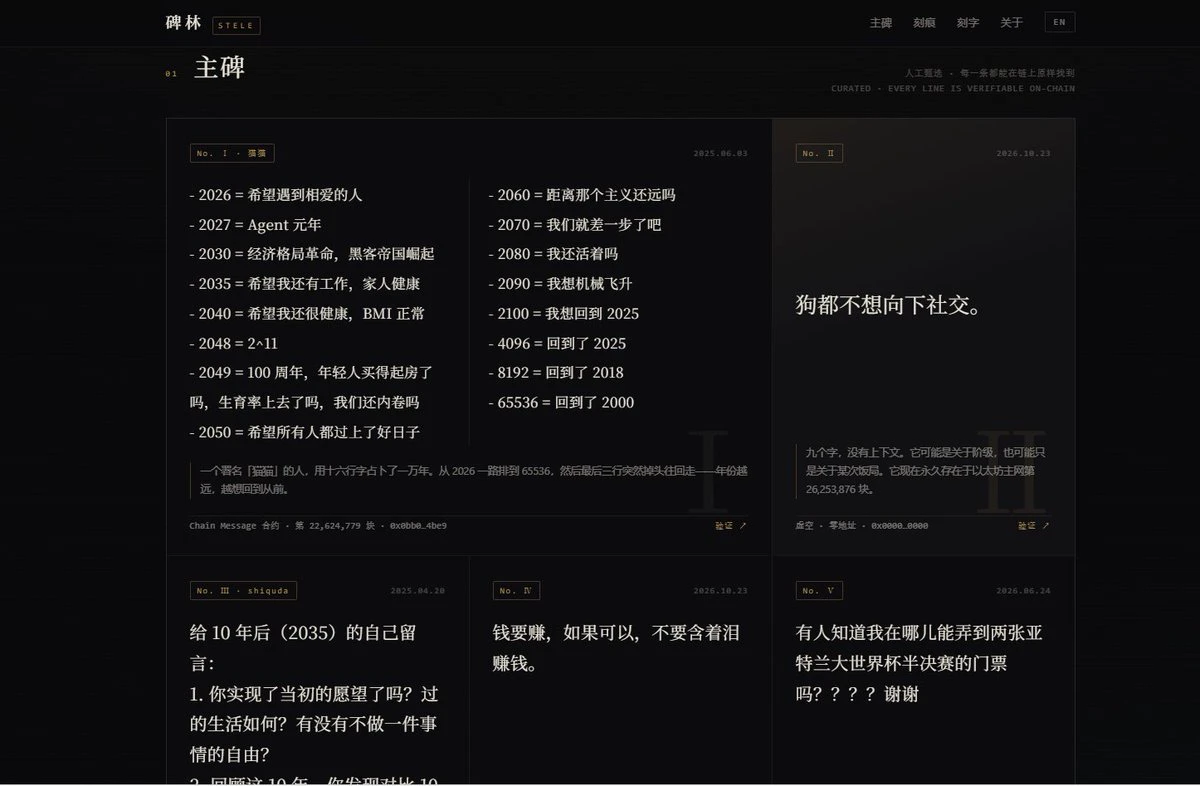1200x786 pixels.
Task: Click the line '- 2026 = 希望遇到相爱的人'
Action: click(275, 195)
